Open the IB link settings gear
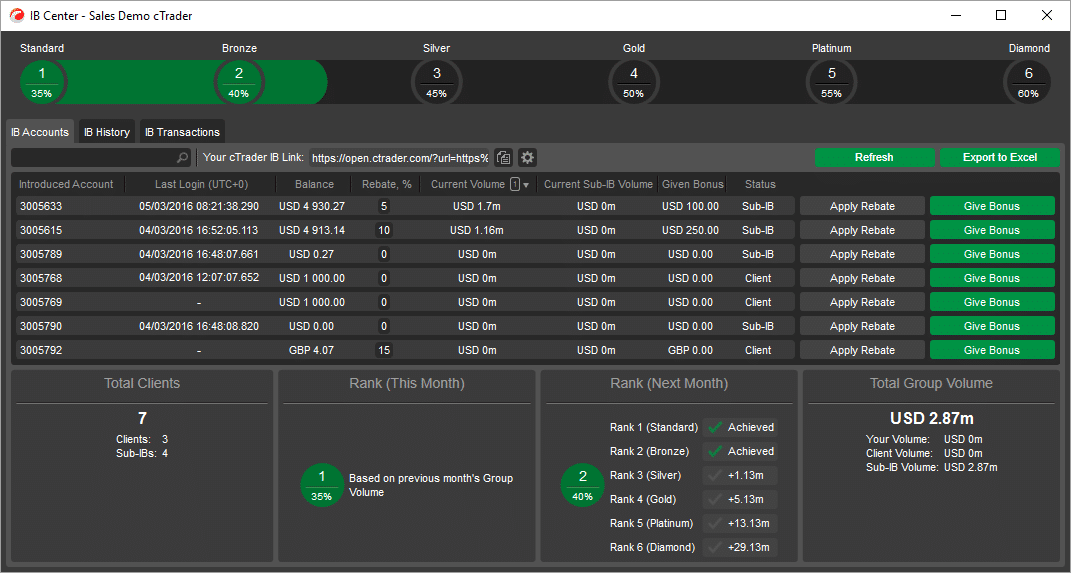 click(528, 158)
